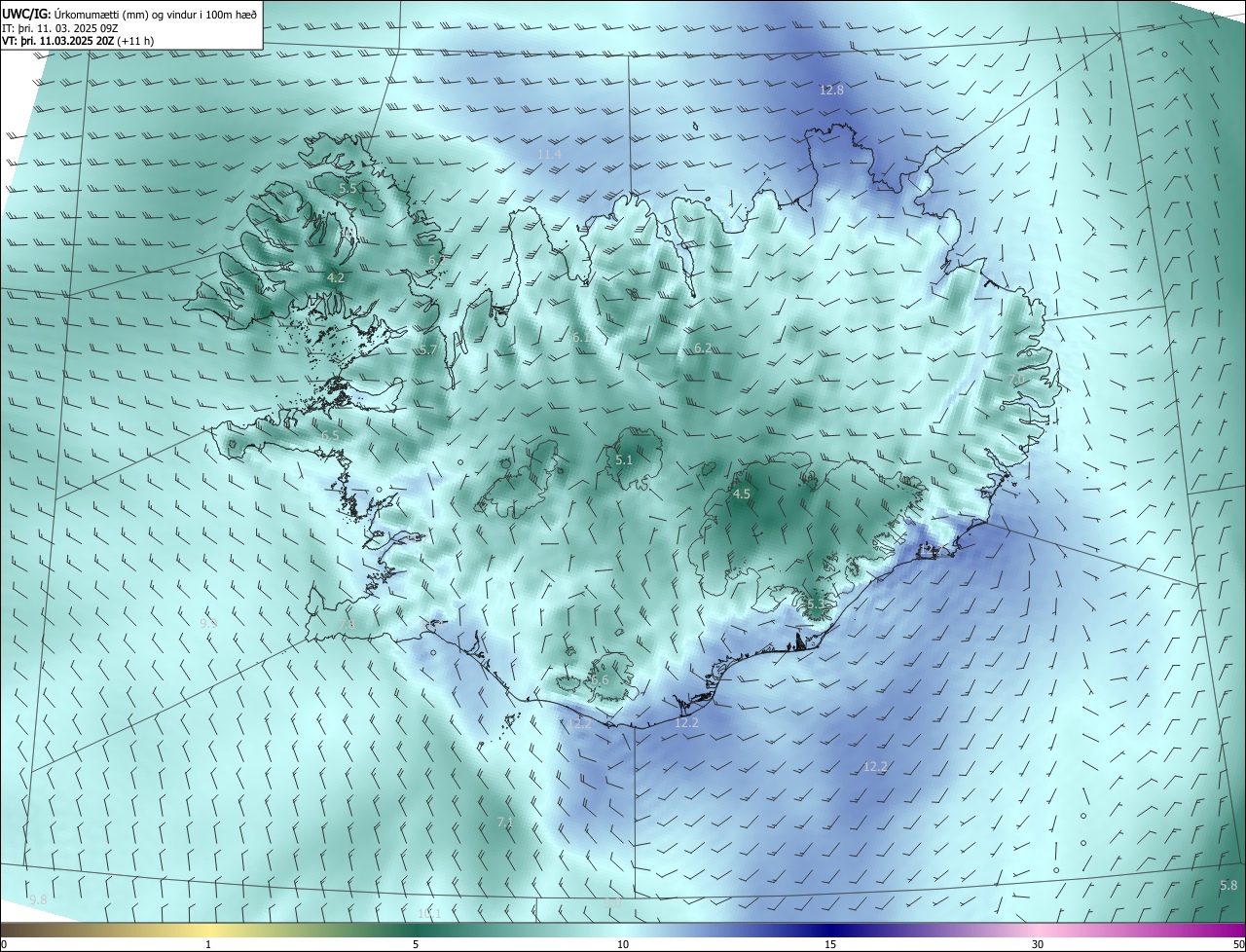Click the colorbar tick label 30
Image resolution: width=1246 pixels, height=952 pixels.
[1038, 944]
